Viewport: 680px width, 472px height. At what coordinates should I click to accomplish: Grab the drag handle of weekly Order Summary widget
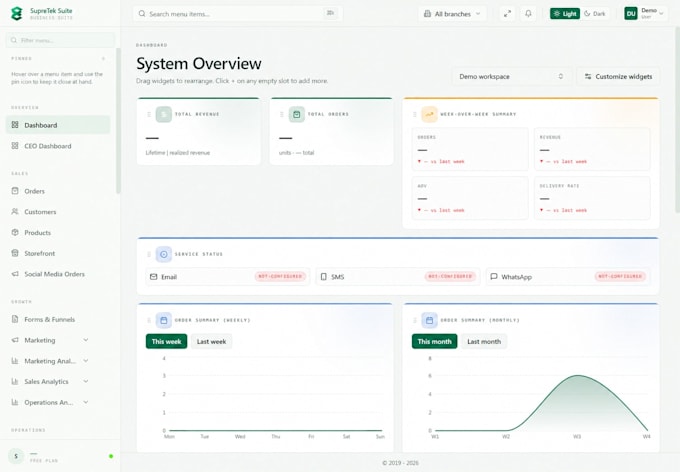click(x=149, y=320)
